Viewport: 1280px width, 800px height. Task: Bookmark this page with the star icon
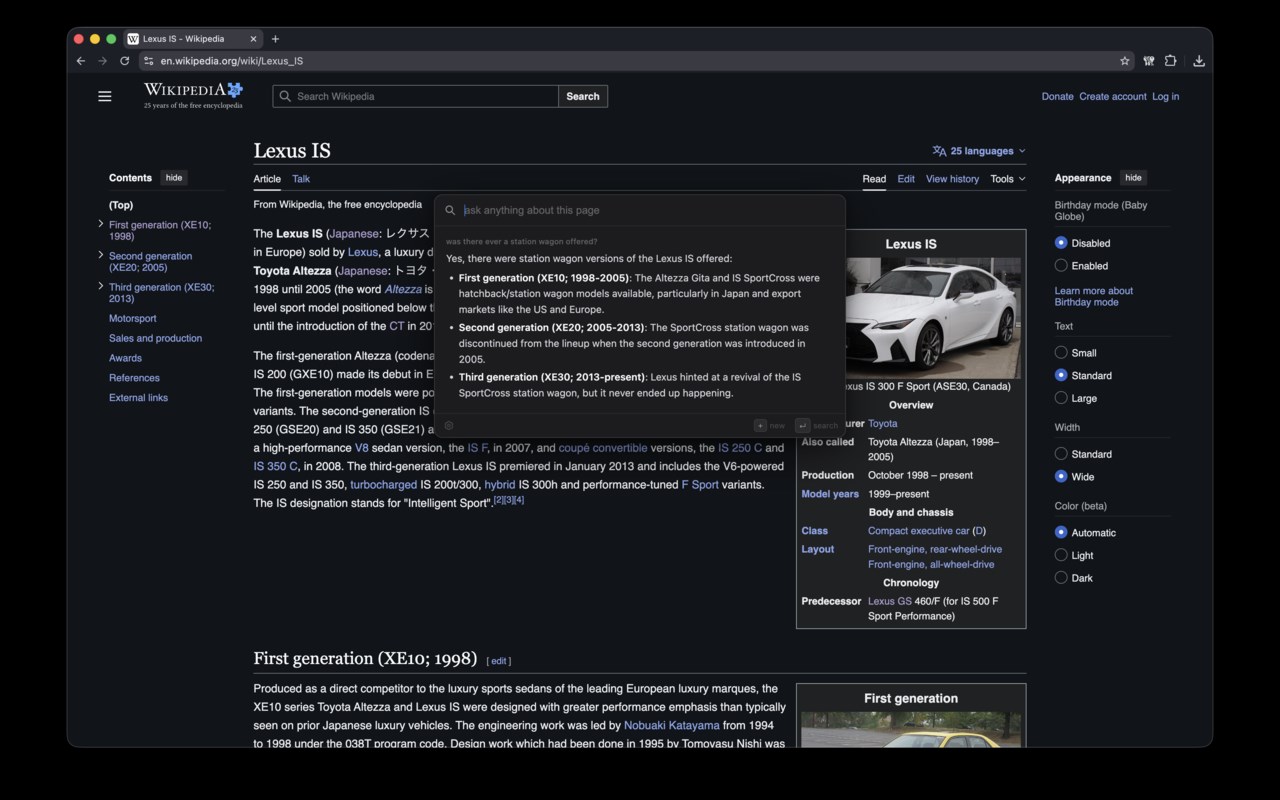point(1125,61)
